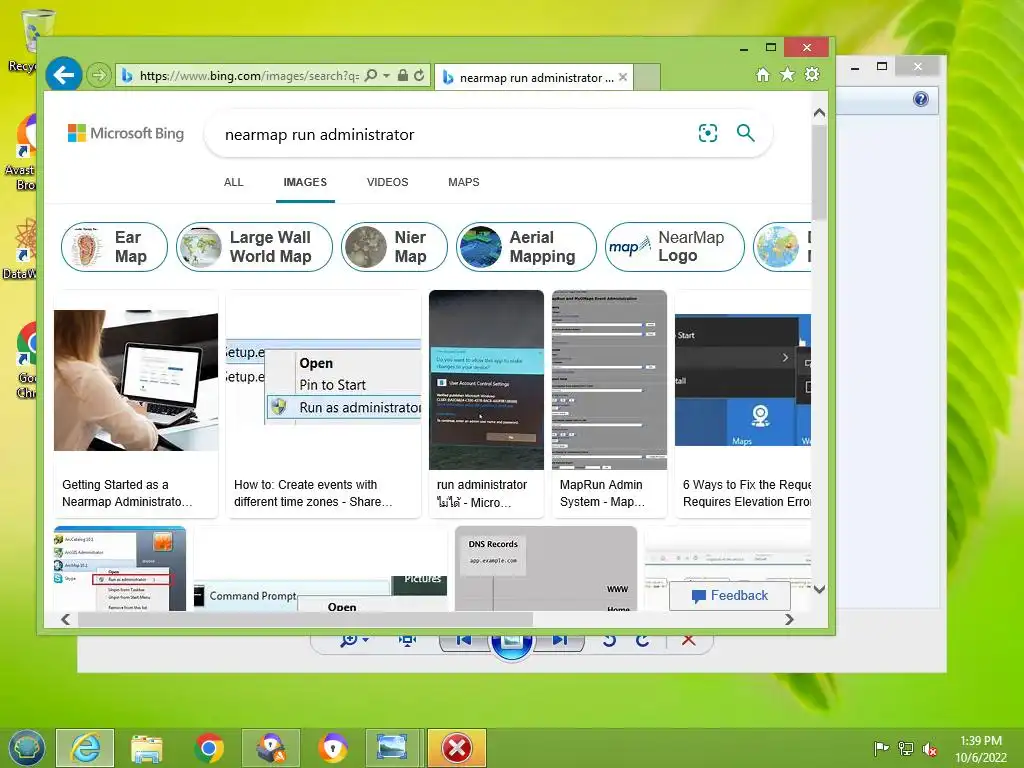Click the muted volume tray icon
Viewport: 1024px width, 768px height.
coord(929,748)
